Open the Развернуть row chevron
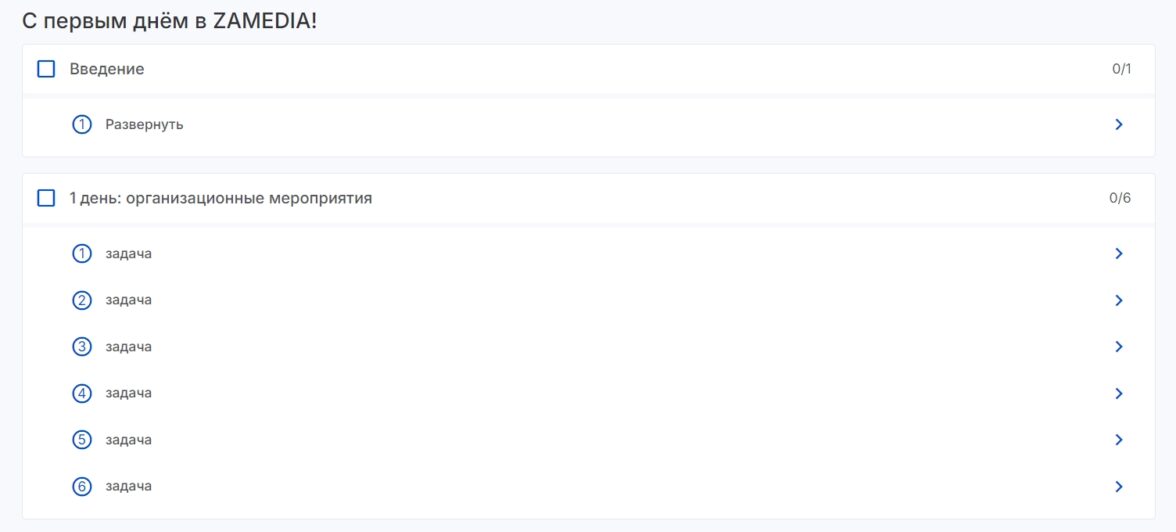1176x532 pixels. pyautogui.click(x=1119, y=125)
